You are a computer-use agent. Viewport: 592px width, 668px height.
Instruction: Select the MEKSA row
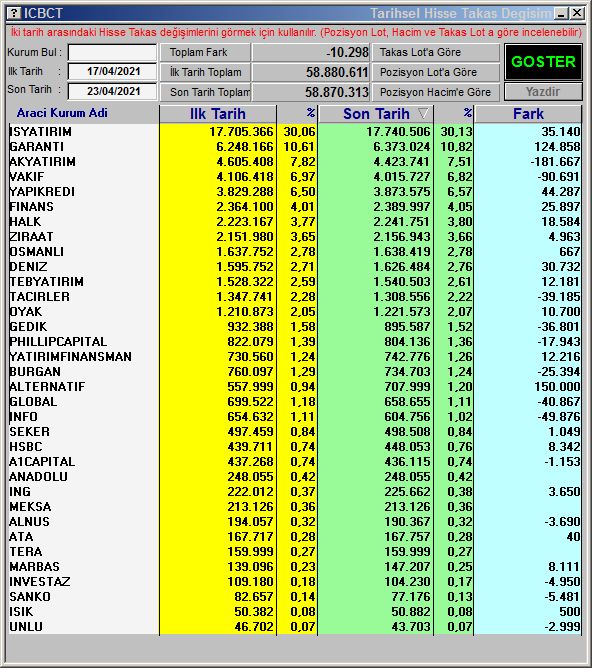tap(295, 507)
